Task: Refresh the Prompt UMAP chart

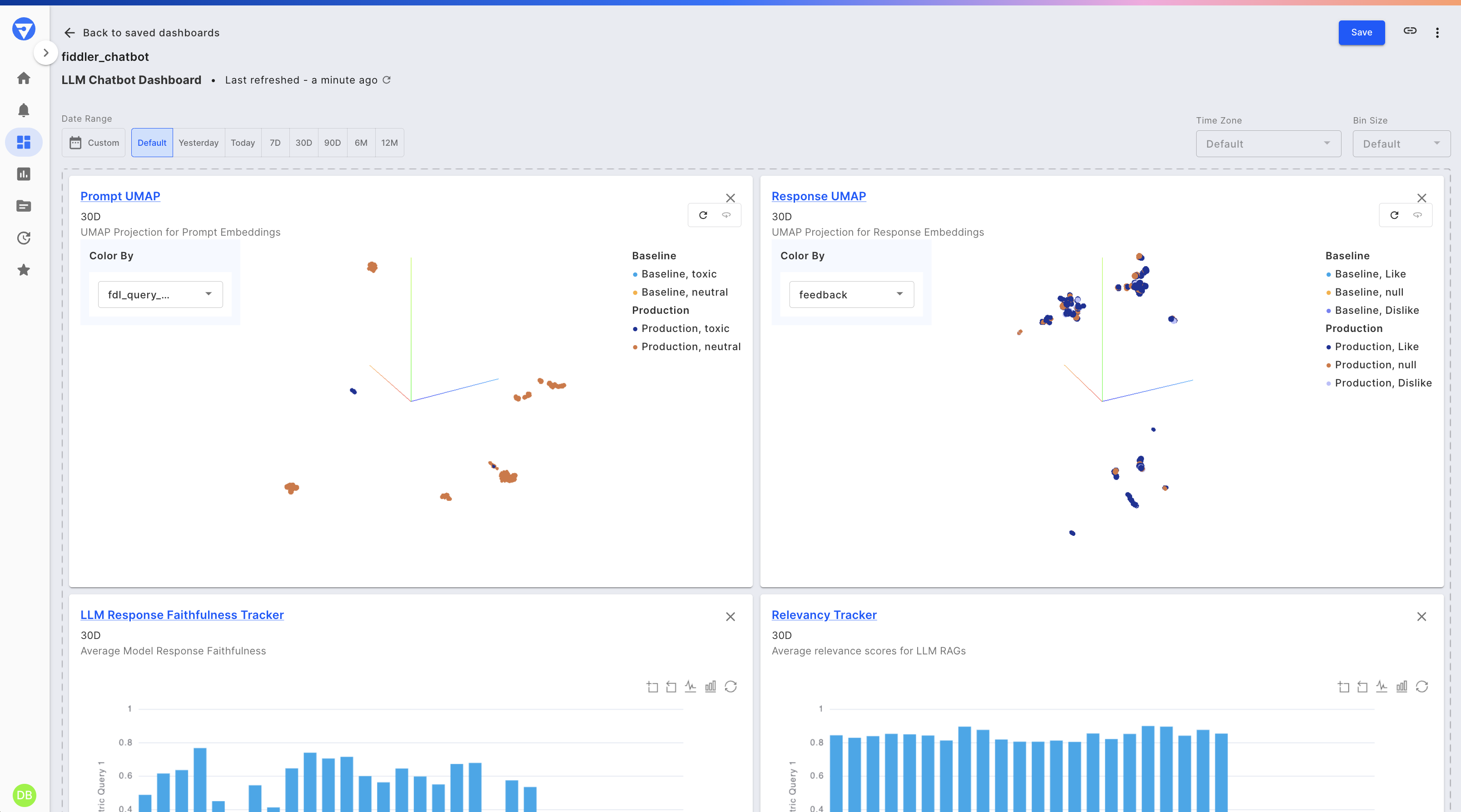Action: click(x=703, y=215)
